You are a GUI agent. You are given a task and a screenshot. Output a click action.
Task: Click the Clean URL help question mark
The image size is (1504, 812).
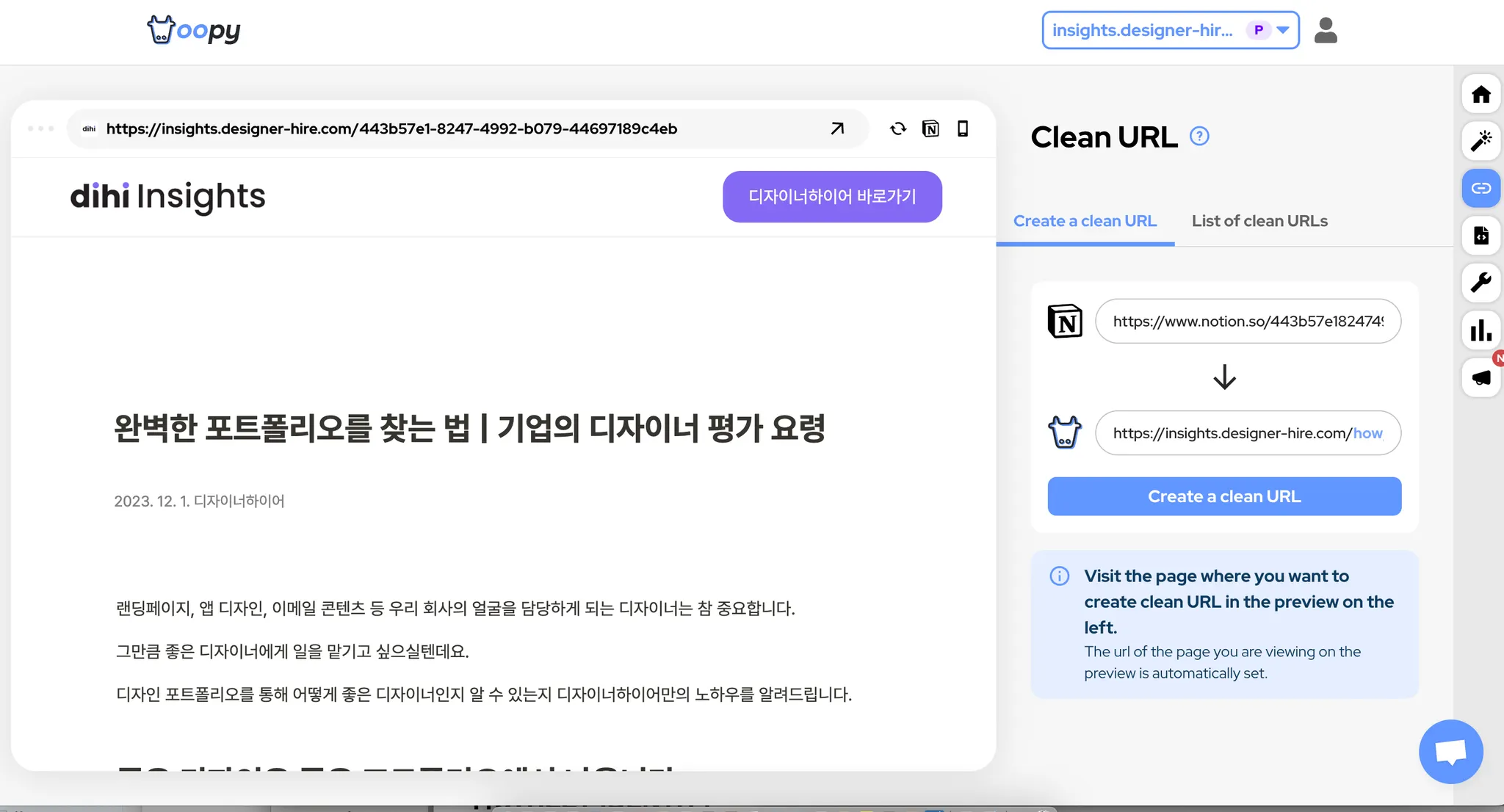click(x=1199, y=137)
